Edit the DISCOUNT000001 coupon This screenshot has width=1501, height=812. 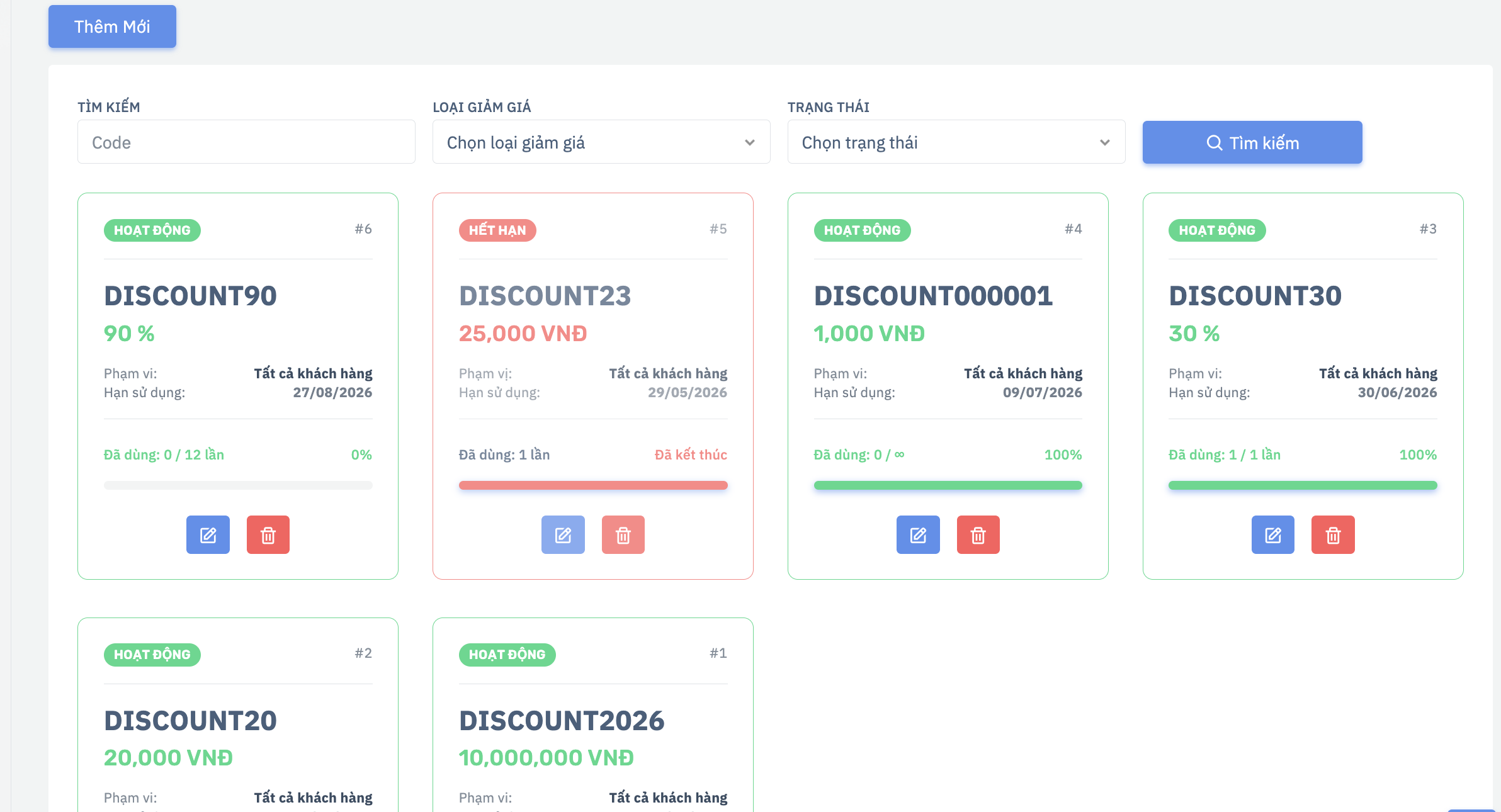tap(918, 535)
